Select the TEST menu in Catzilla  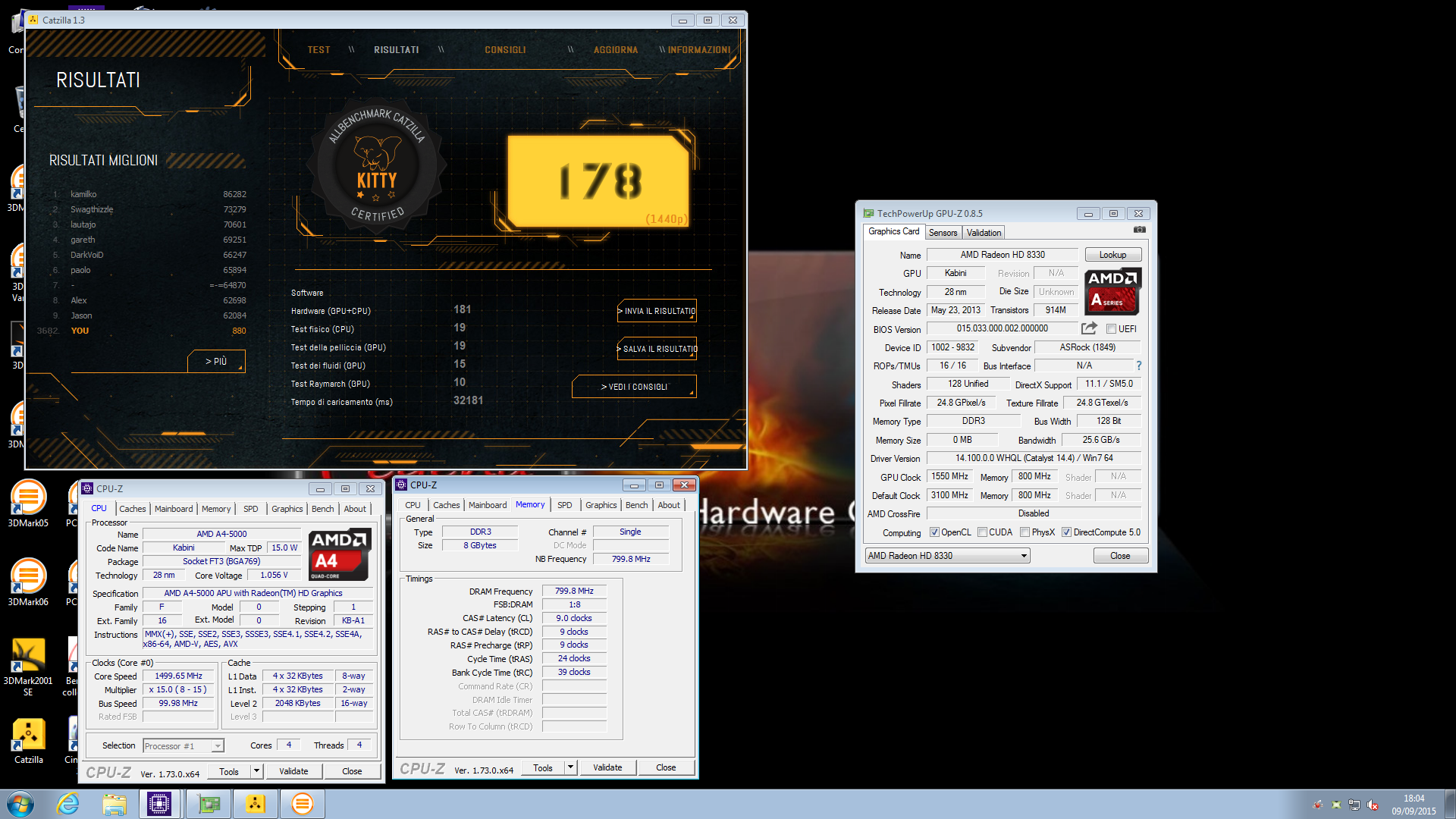[318, 50]
